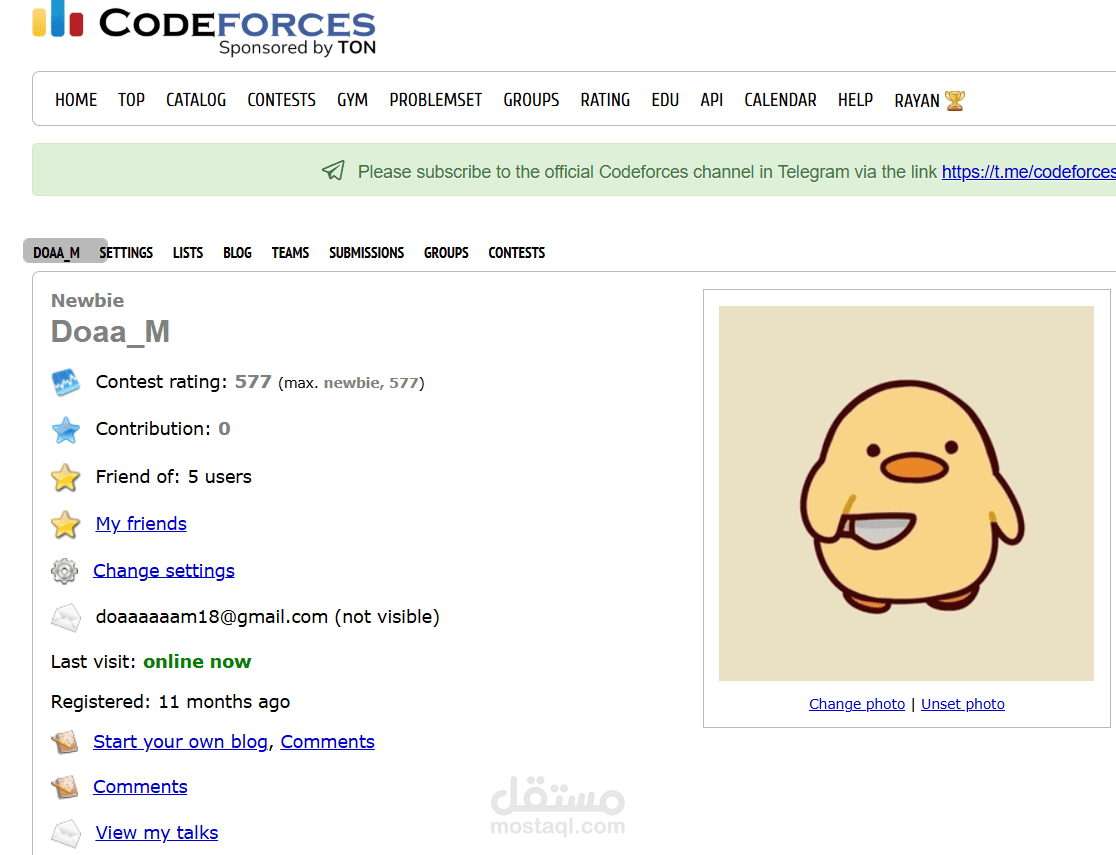Open Comments link next to Start your own blog

[x=327, y=742]
